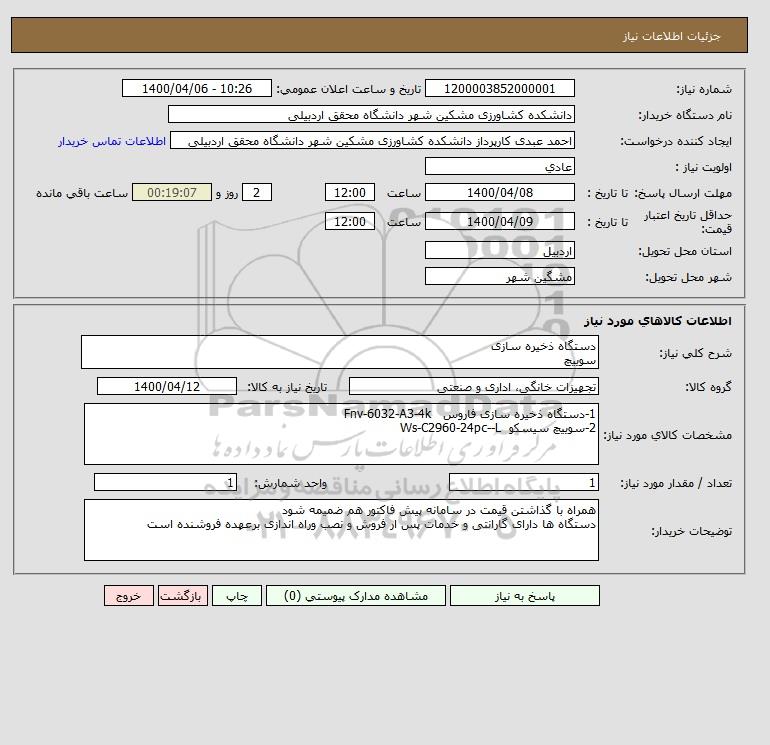Click the announcement date field 1400/04/06 - 10:26
Viewport: 770px width, 745px height.
tap(196, 88)
